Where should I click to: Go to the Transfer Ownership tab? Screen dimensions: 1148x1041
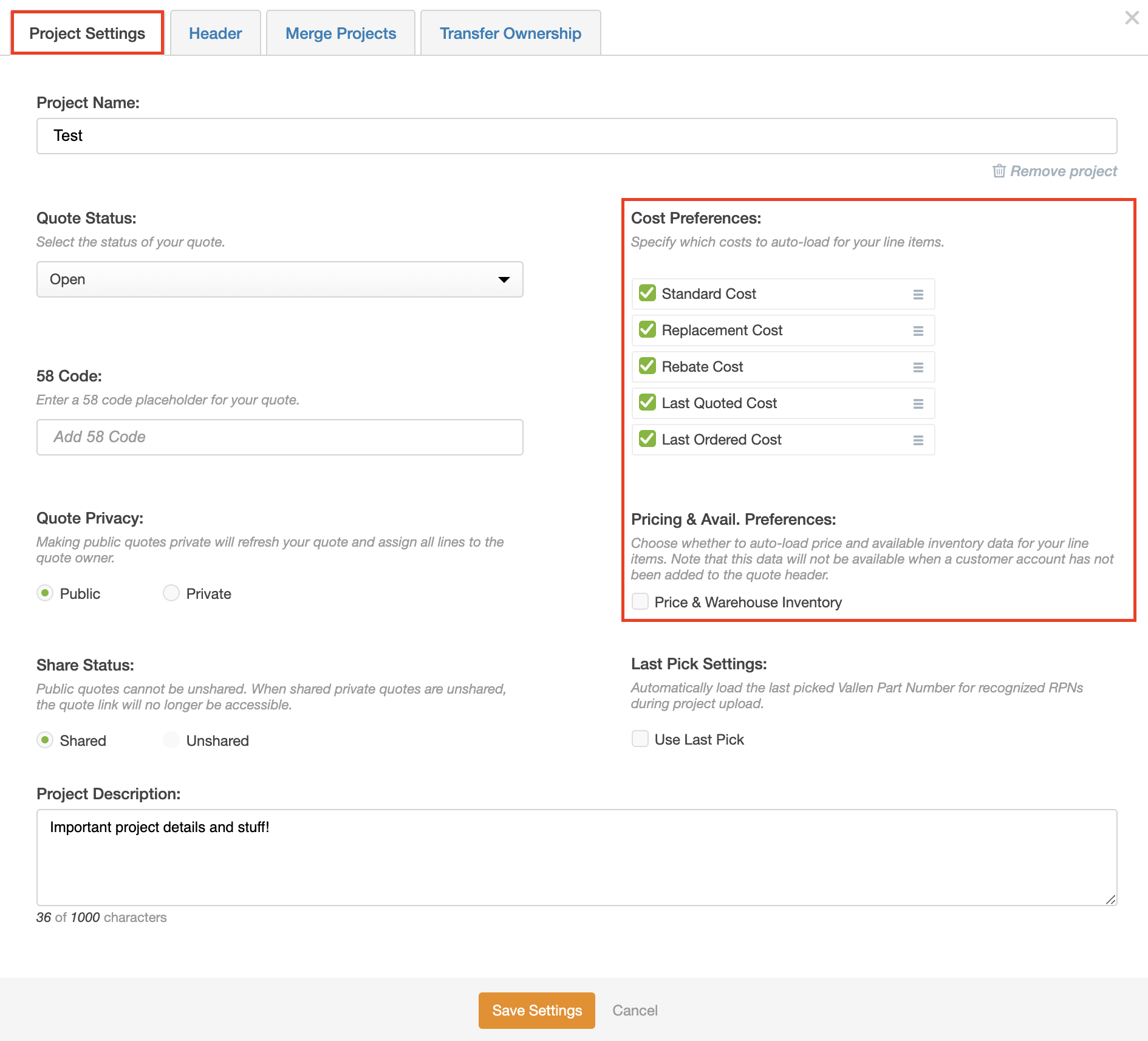click(510, 33)
